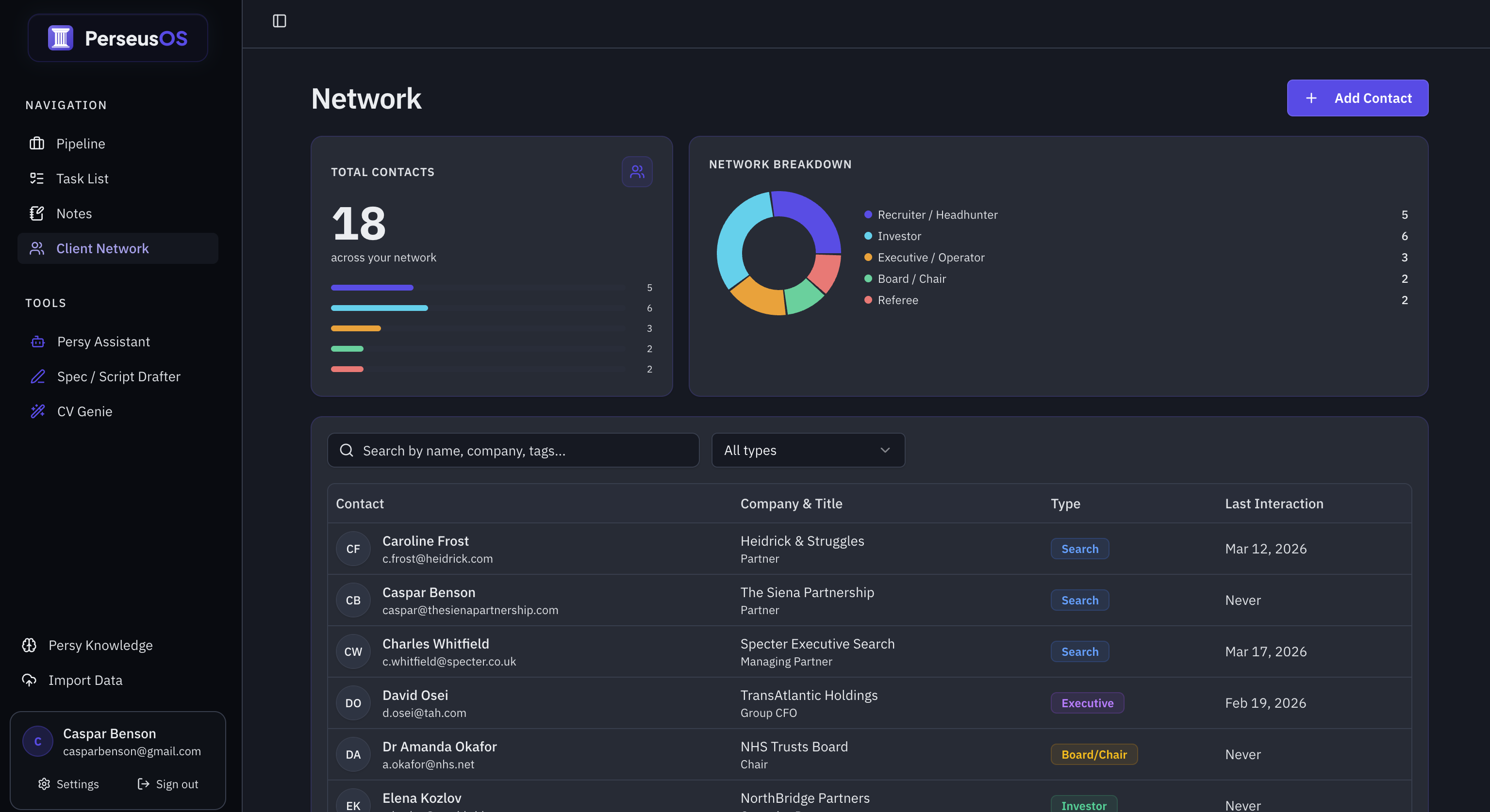Click the network breakdown donut chart

tap(778, 253)
